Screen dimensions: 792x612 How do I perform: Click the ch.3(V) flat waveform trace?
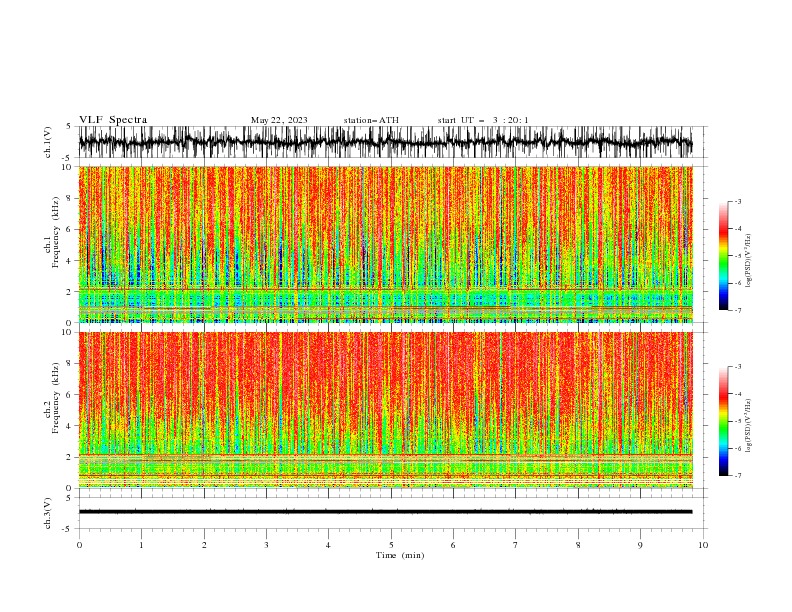tap(385, 512)
